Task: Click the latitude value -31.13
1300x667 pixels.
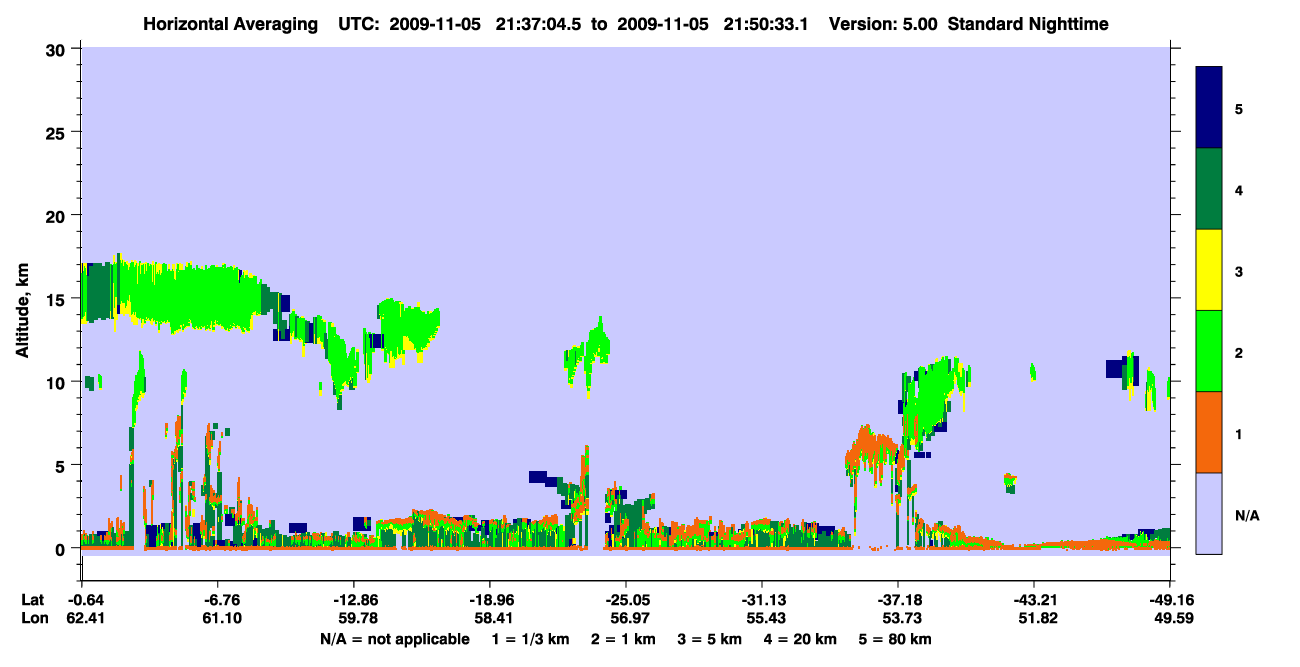Action: click(761, 600)
